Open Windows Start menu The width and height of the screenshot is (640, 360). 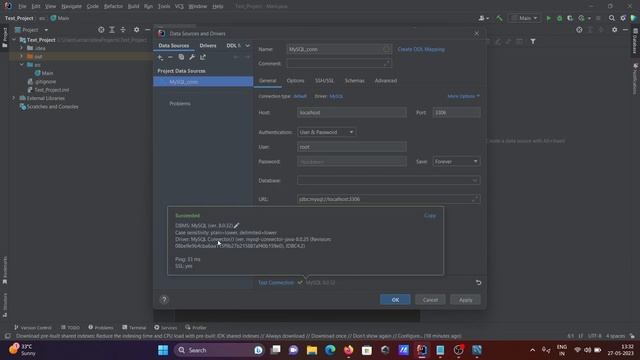point(163,350)
